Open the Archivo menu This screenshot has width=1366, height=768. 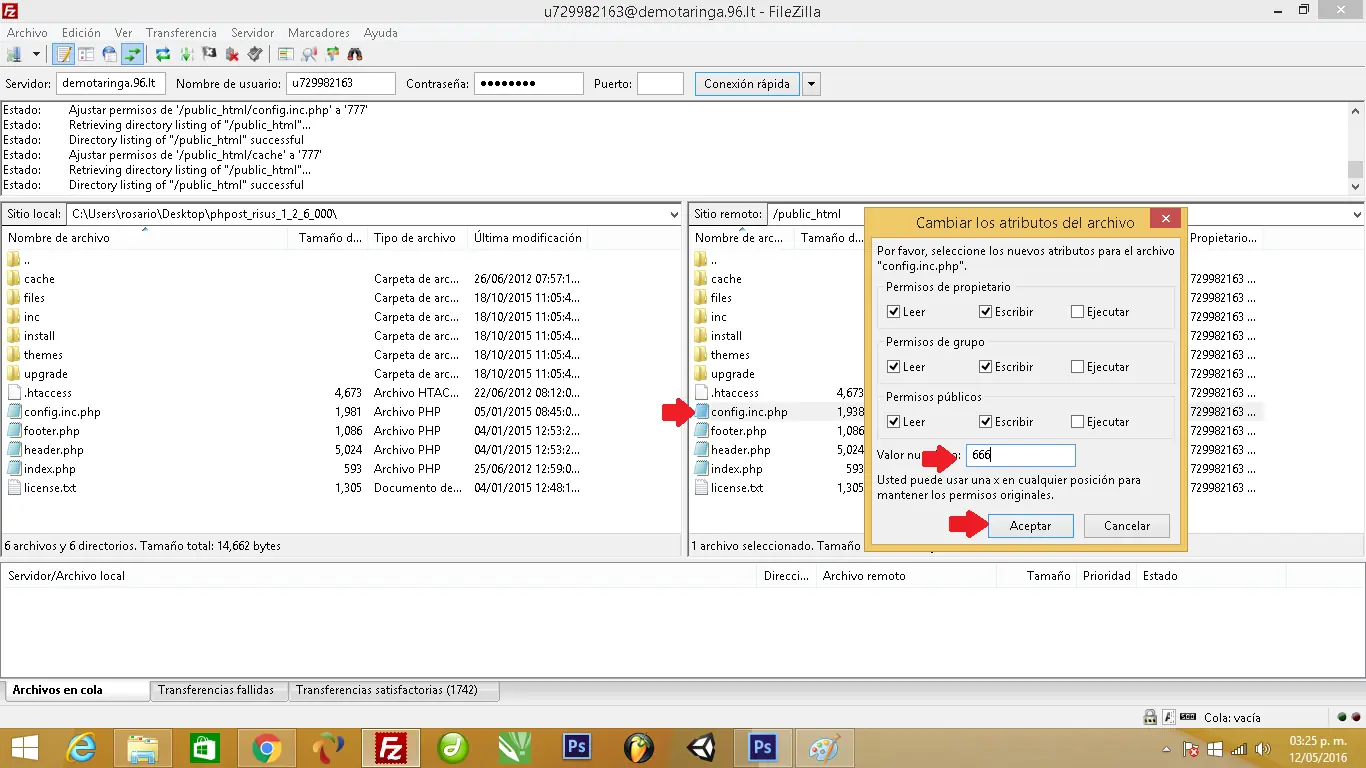pos(27,33)
